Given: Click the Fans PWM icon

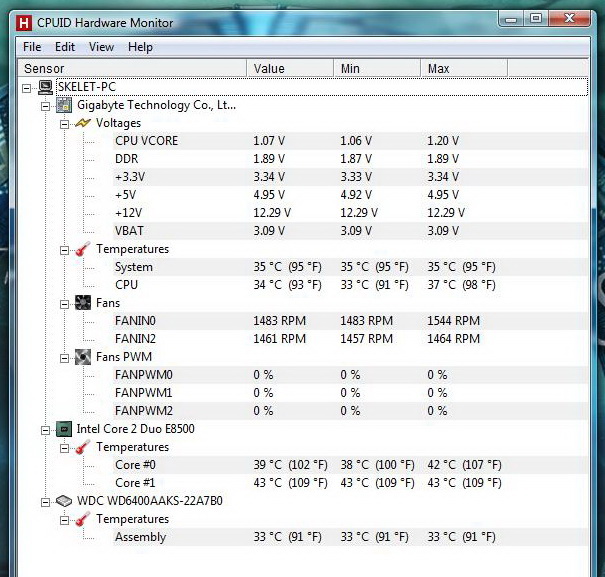Looking at the screenshot, I should pyautogui.click(x=83, y=357).
